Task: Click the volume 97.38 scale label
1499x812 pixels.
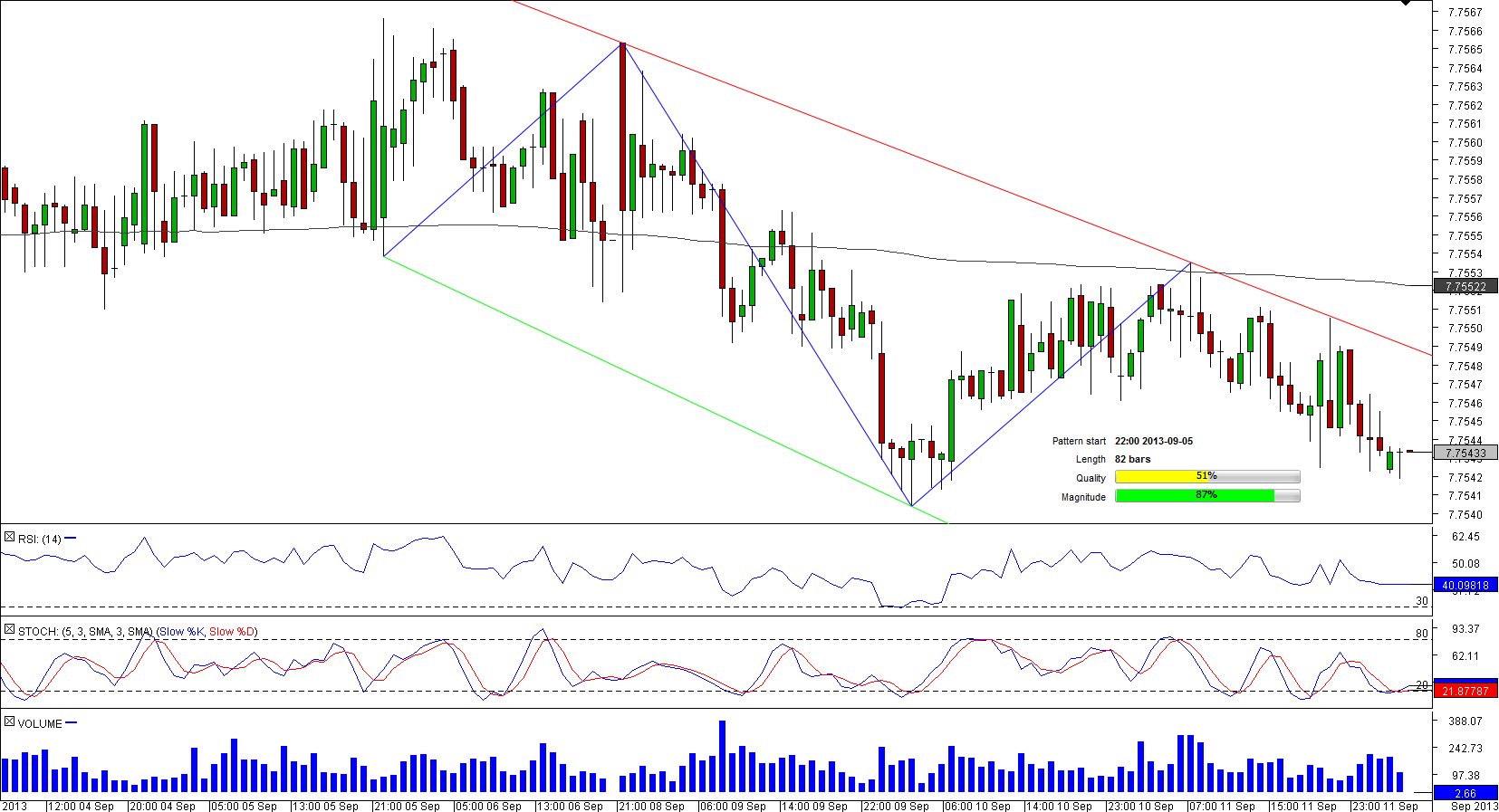Action: [x=1465, y=776]
